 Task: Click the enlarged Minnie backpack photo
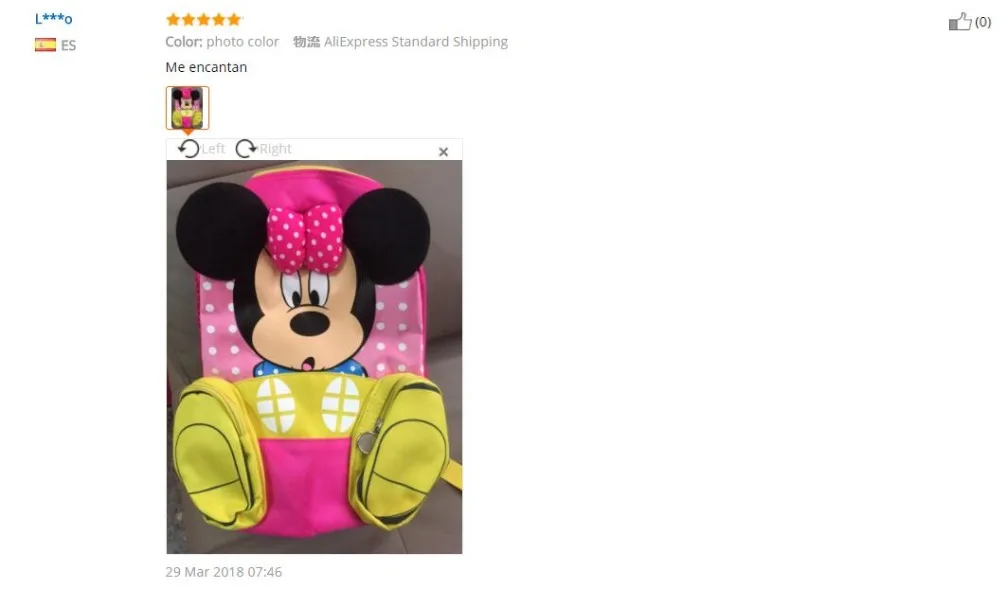tap(314, 356)
